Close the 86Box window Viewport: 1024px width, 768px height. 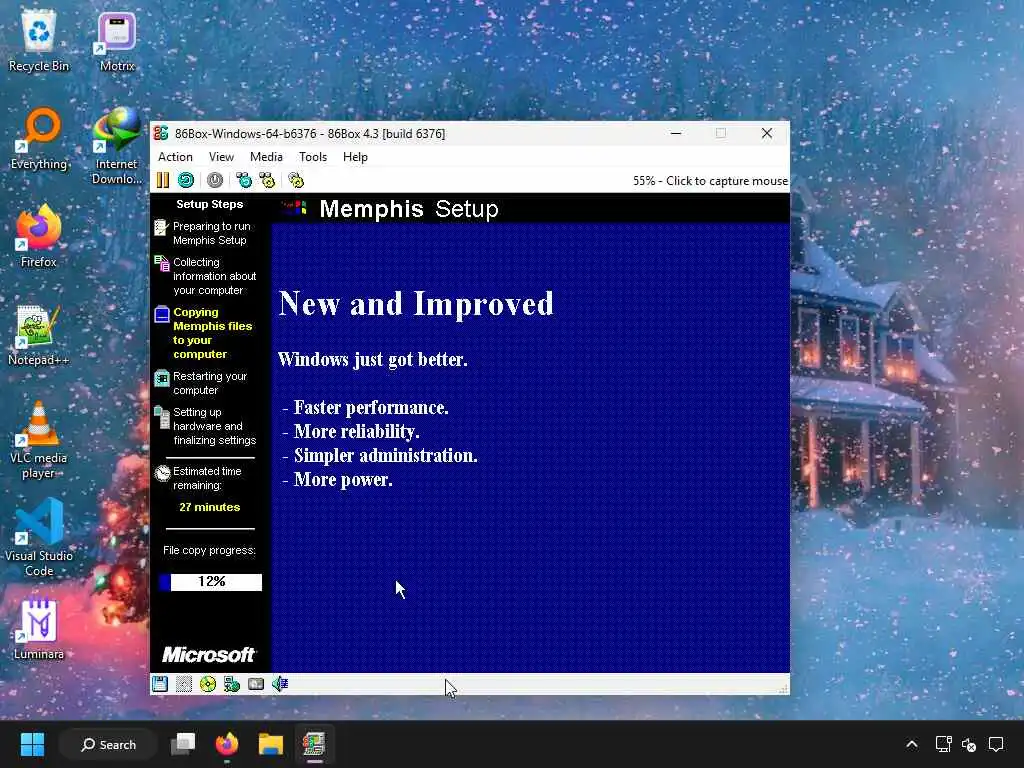(x=767, y=133)
